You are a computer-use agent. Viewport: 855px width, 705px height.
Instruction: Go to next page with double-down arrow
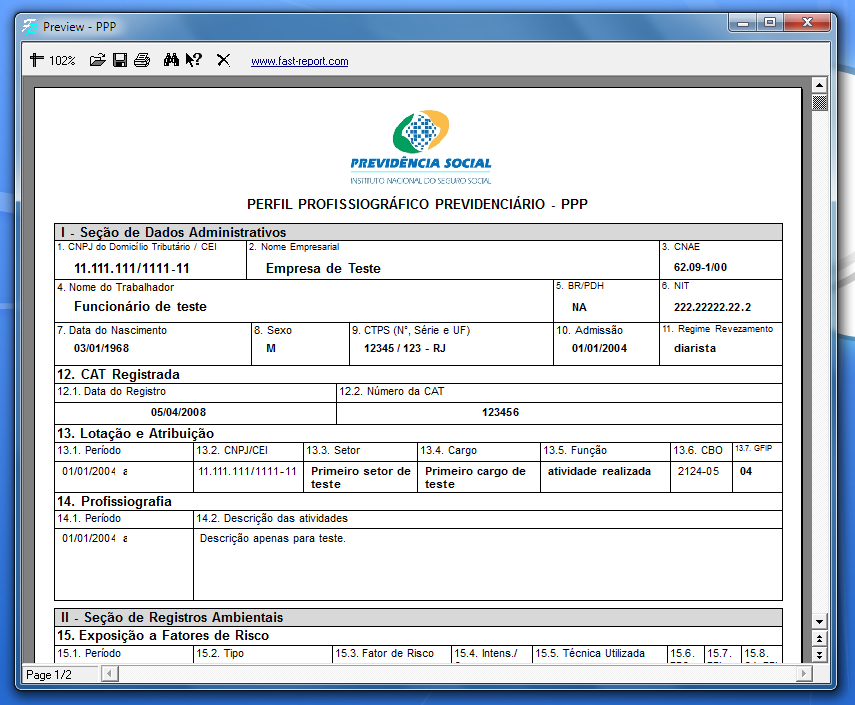[x=820, y=654]
